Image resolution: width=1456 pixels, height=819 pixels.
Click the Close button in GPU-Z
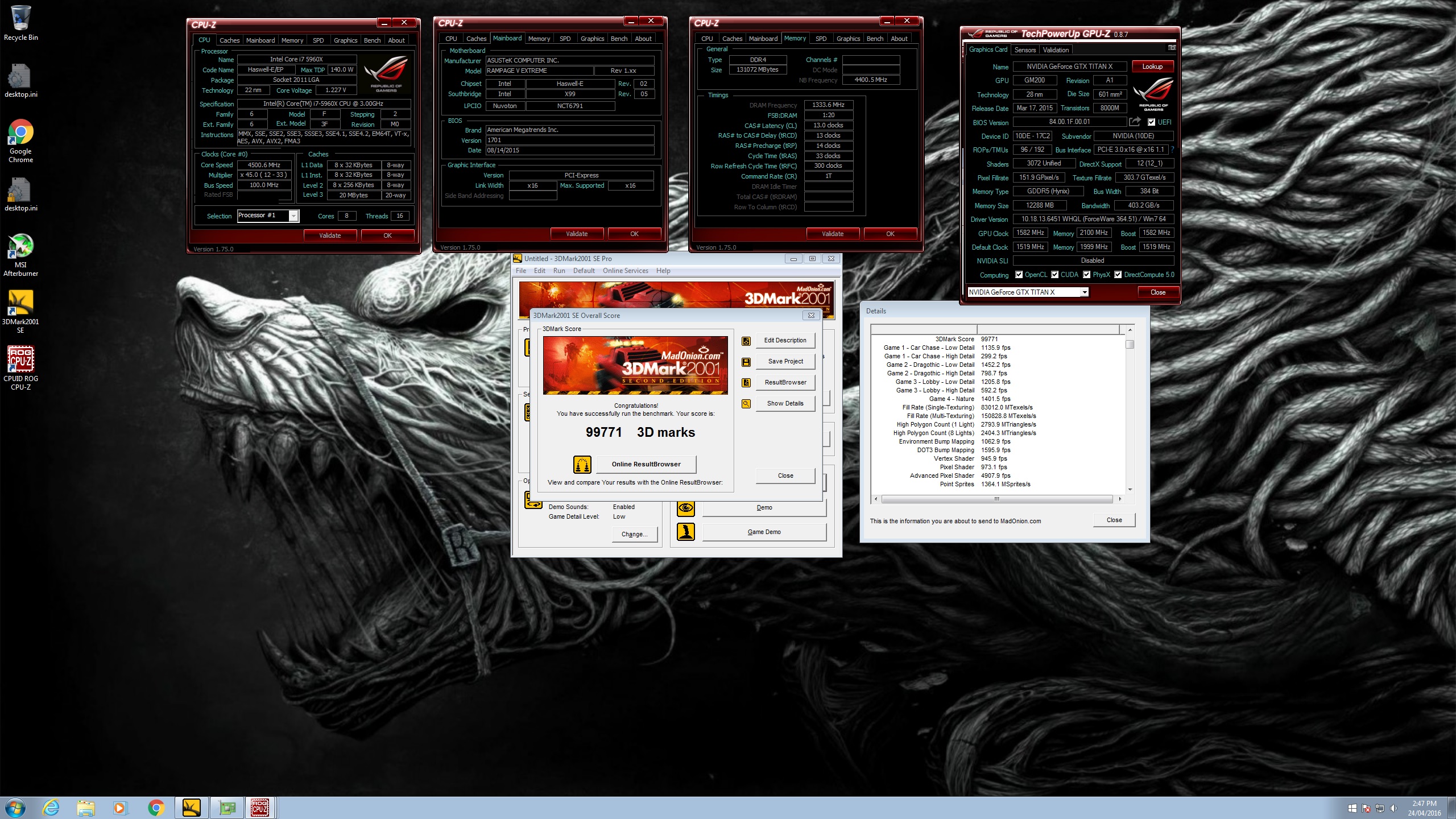tap(1157, 292)
